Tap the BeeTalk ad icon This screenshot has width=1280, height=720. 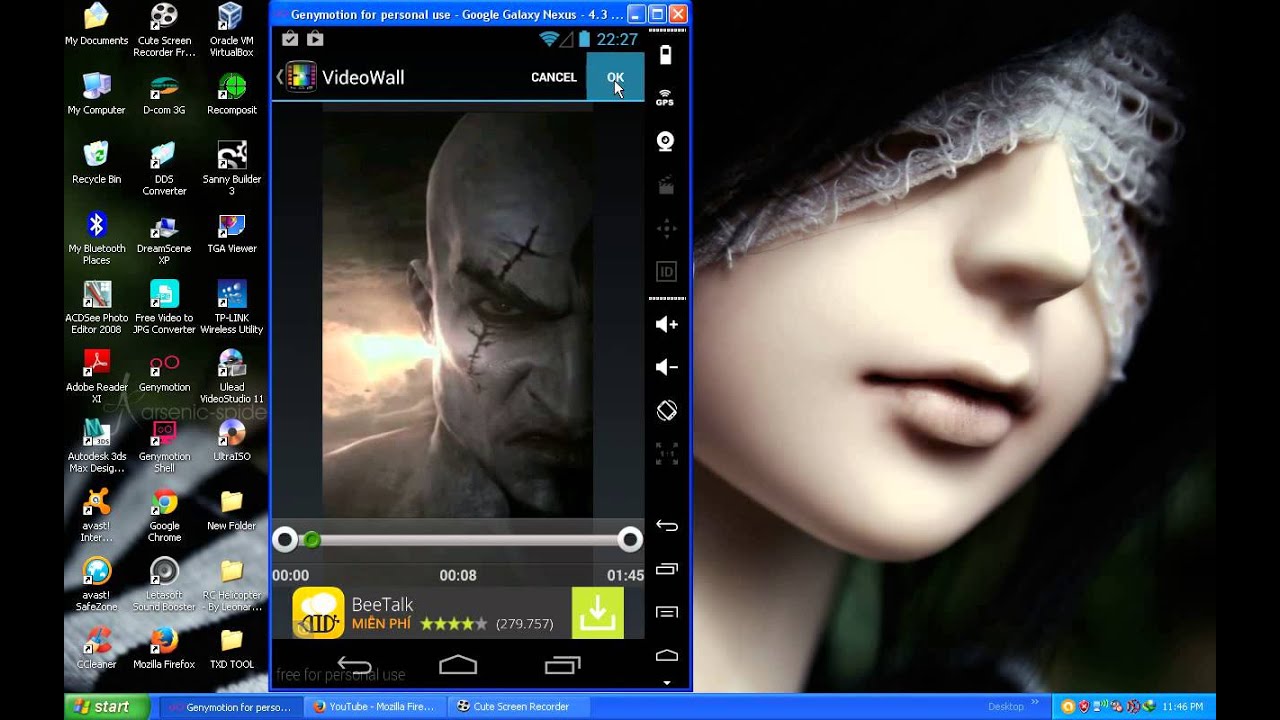[x=318, y=612]
